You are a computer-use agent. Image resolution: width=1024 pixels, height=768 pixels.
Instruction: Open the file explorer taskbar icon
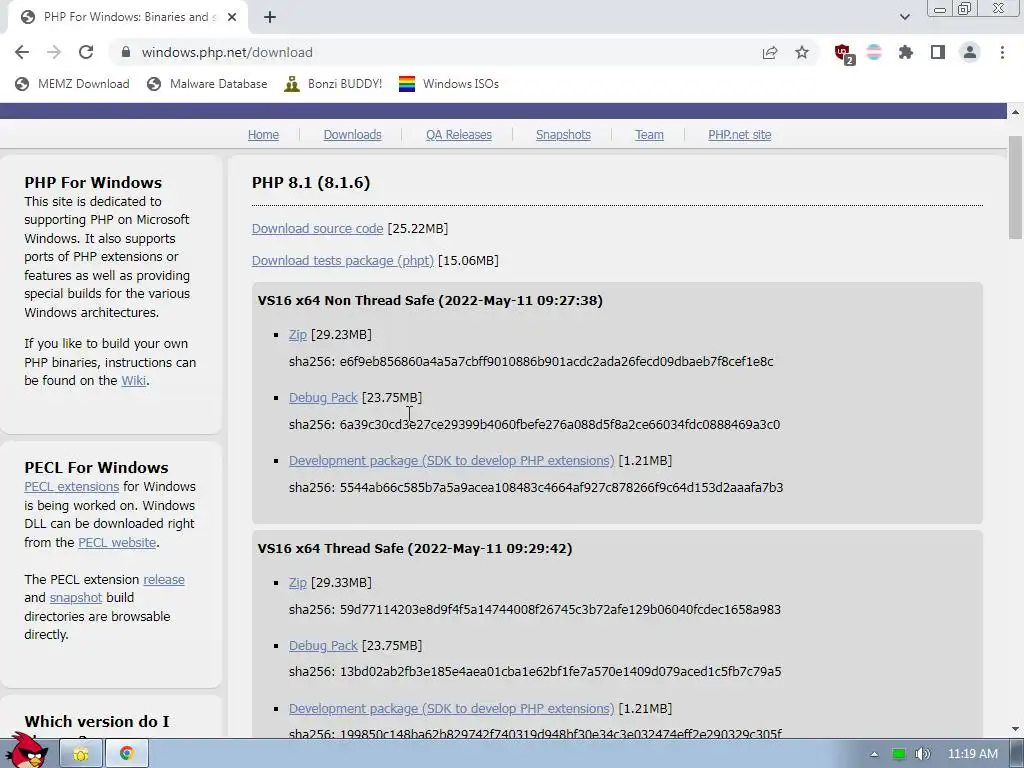(81, 754)
